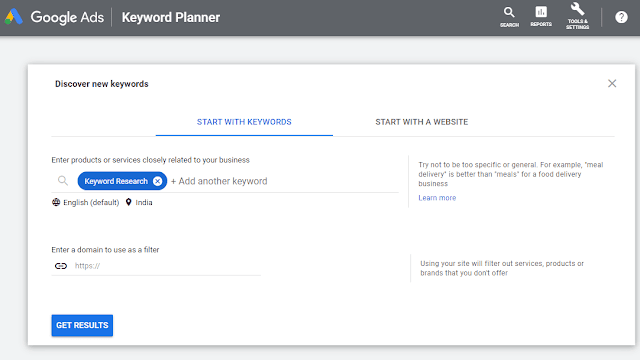Click the link chain icon beside domain field
Viewport: 640px width, 360px height.
61,266
